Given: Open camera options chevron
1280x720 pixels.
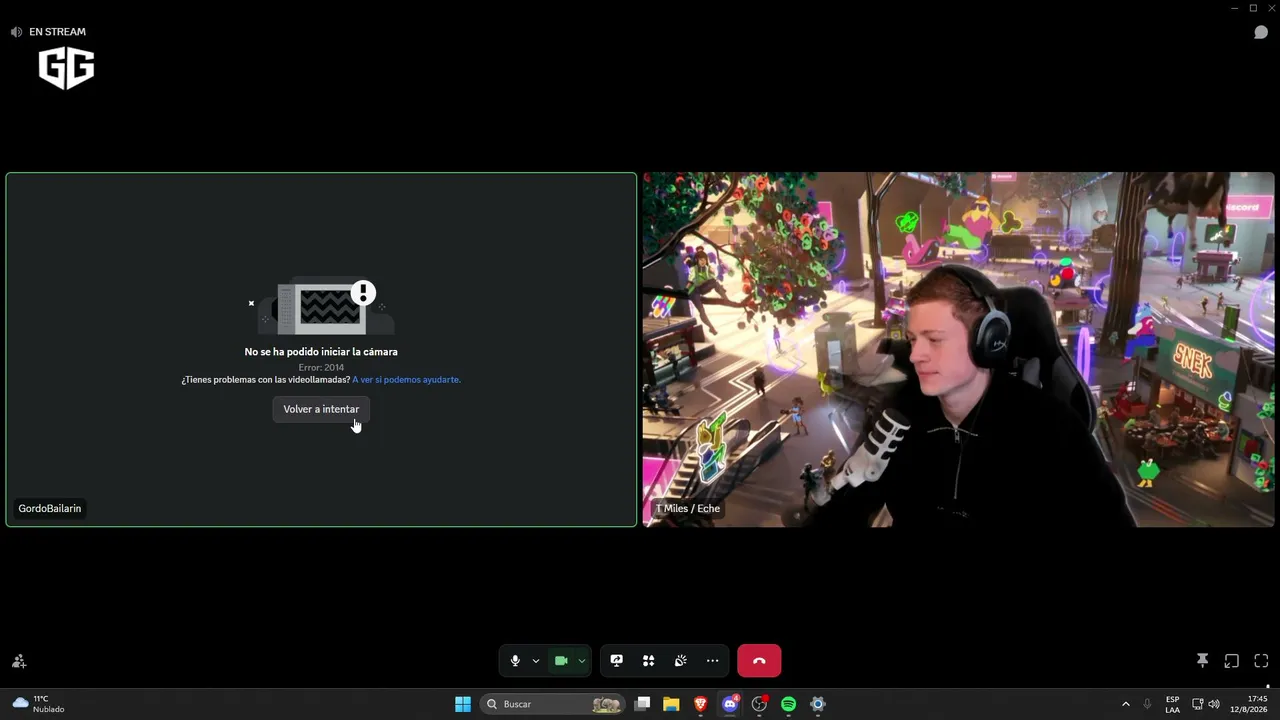Looking at the screenshot, I should pos(581,661).
